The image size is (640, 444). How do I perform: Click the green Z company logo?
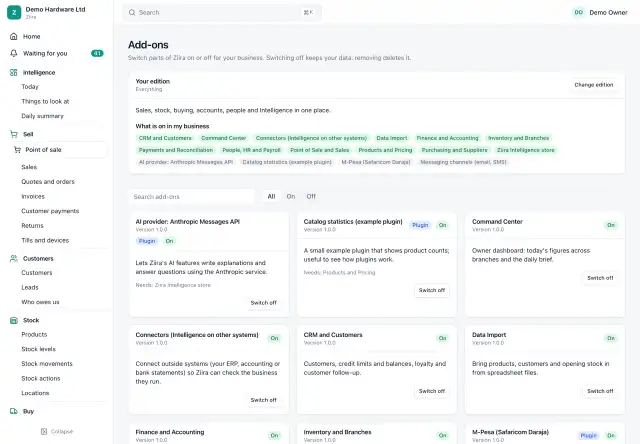[14, 12]
